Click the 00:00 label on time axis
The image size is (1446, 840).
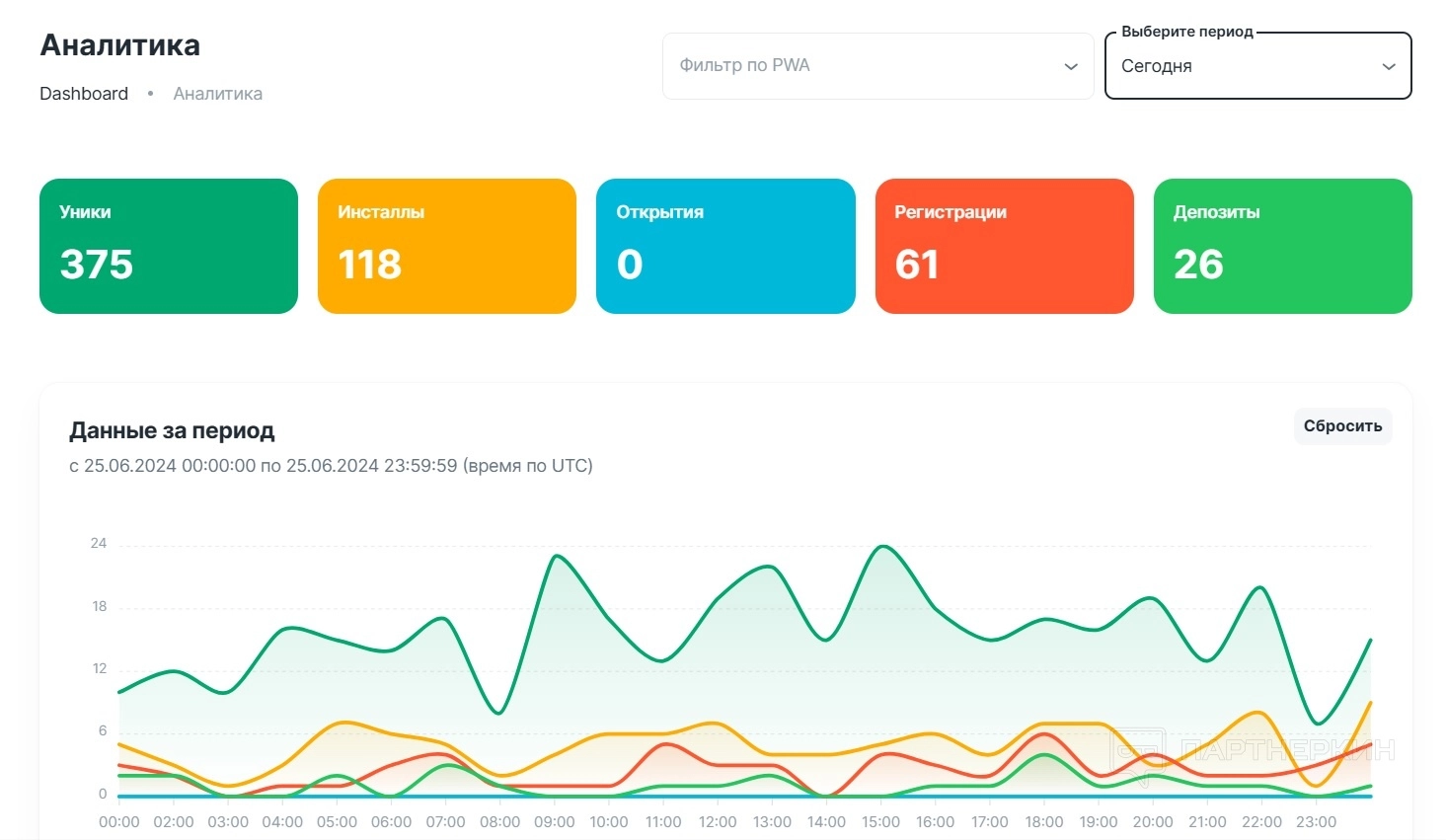coord(119,822)
